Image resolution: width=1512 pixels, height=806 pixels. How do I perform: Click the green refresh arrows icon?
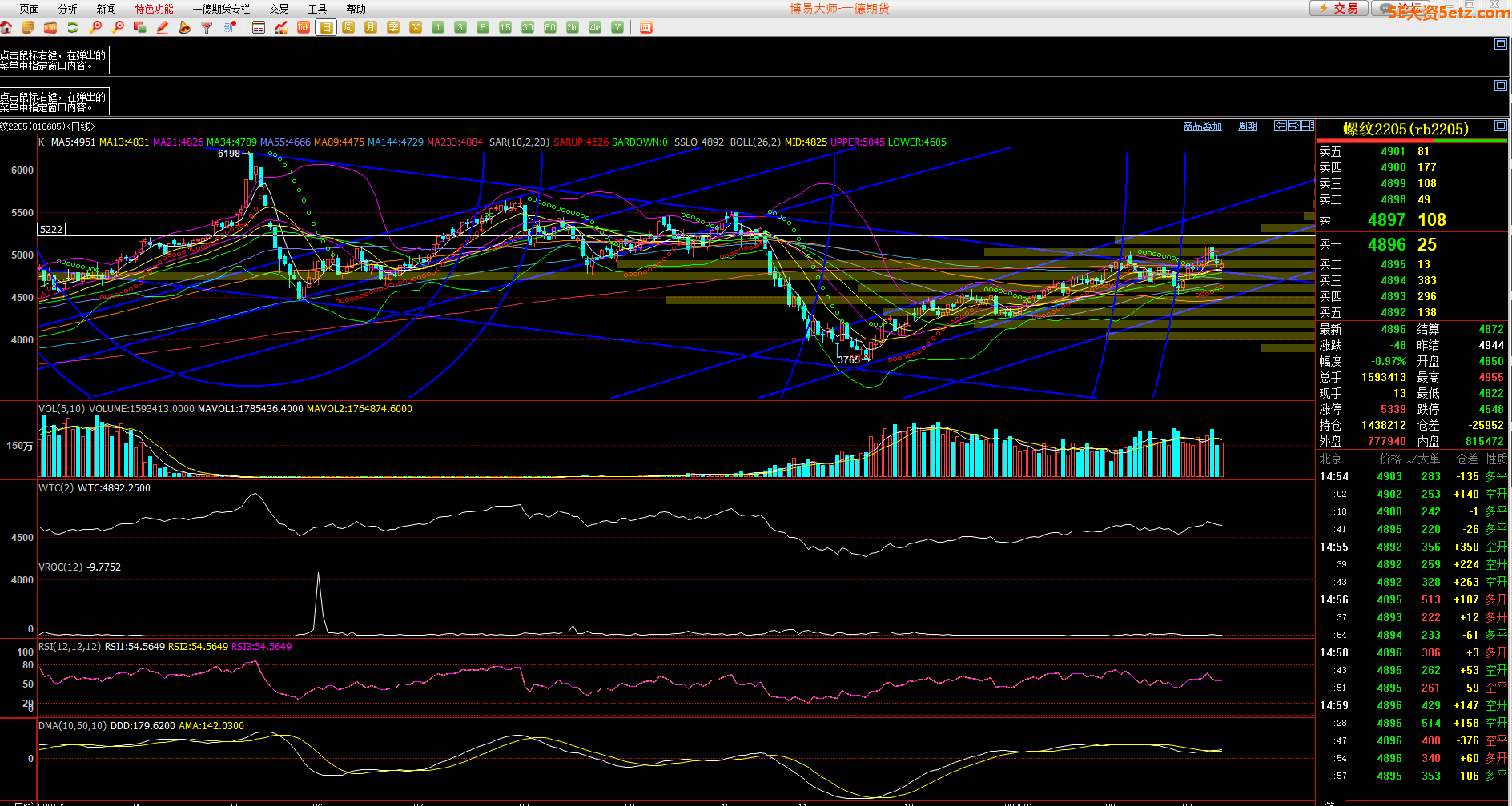(x=73, y=27)
